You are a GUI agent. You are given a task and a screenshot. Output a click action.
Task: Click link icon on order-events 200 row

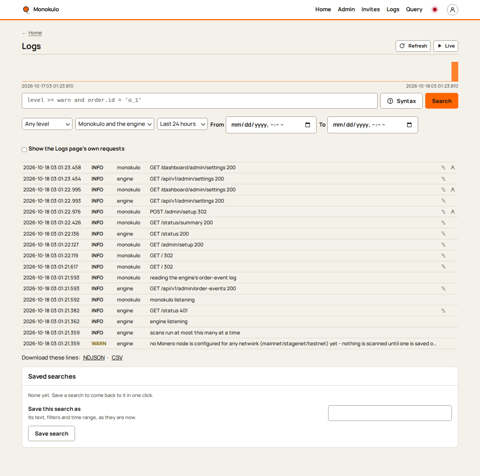[x=443, y=289]
